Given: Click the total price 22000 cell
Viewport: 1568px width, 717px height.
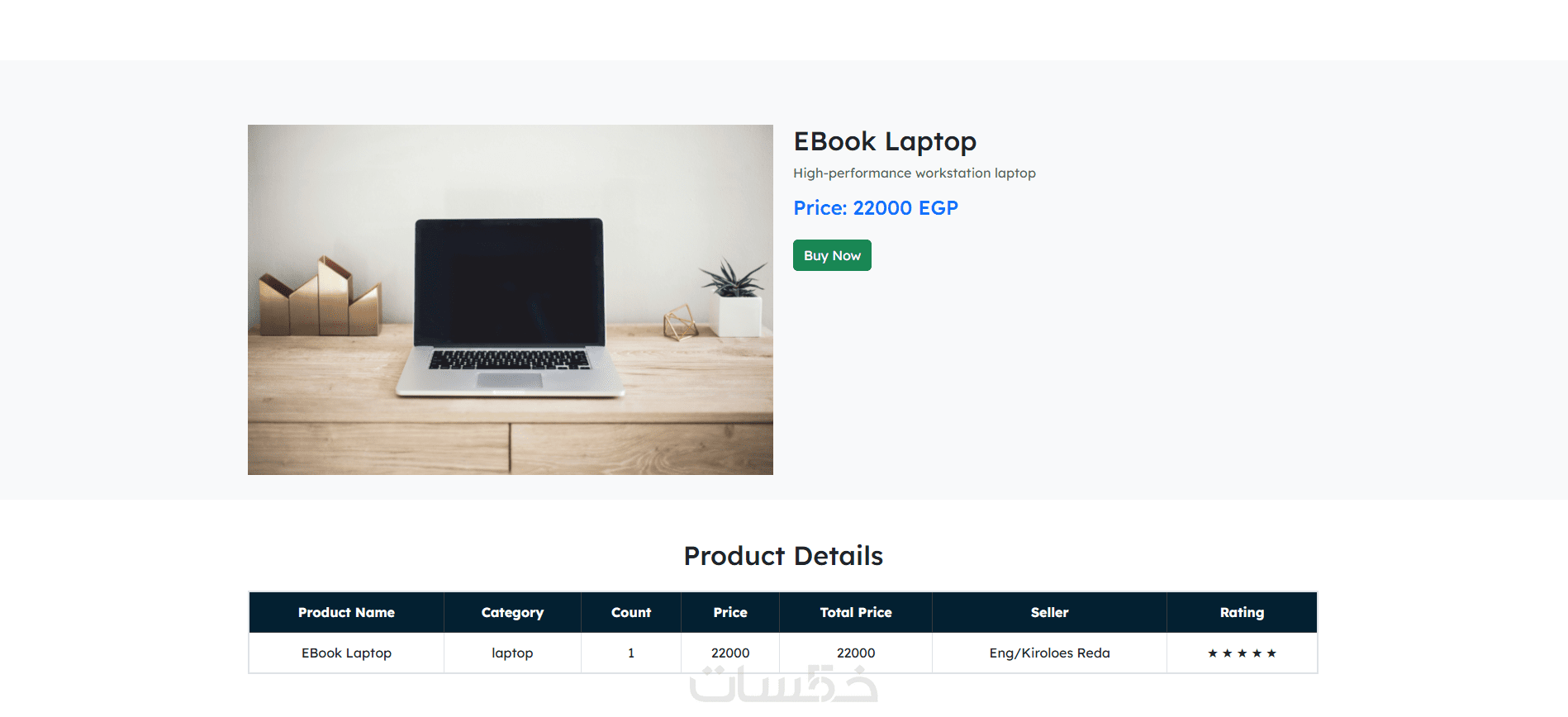Looking at the screenshot, I should (856, 653).
